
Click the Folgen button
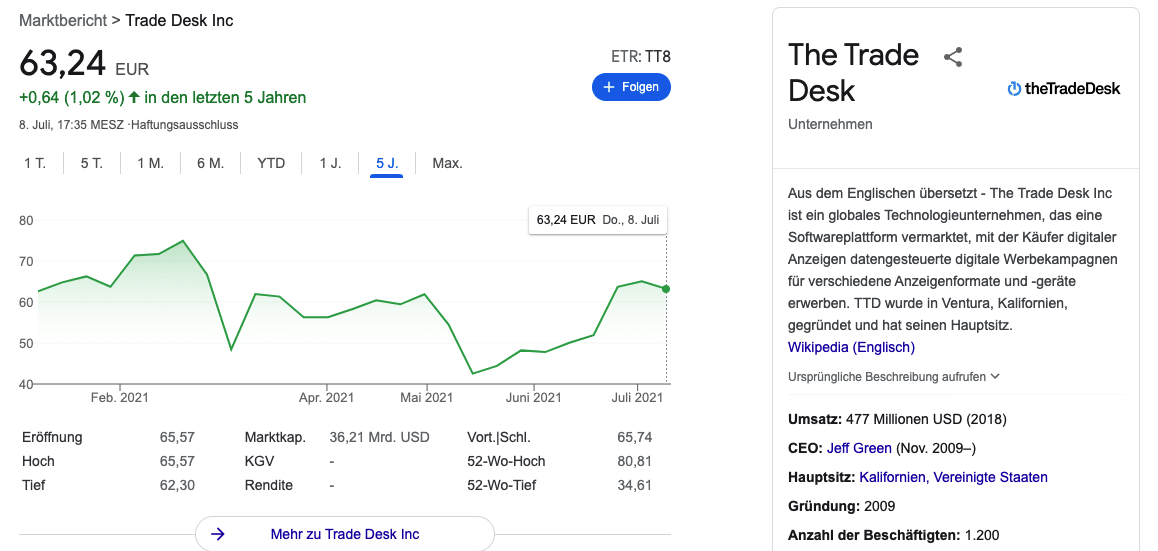pos(631,87)
